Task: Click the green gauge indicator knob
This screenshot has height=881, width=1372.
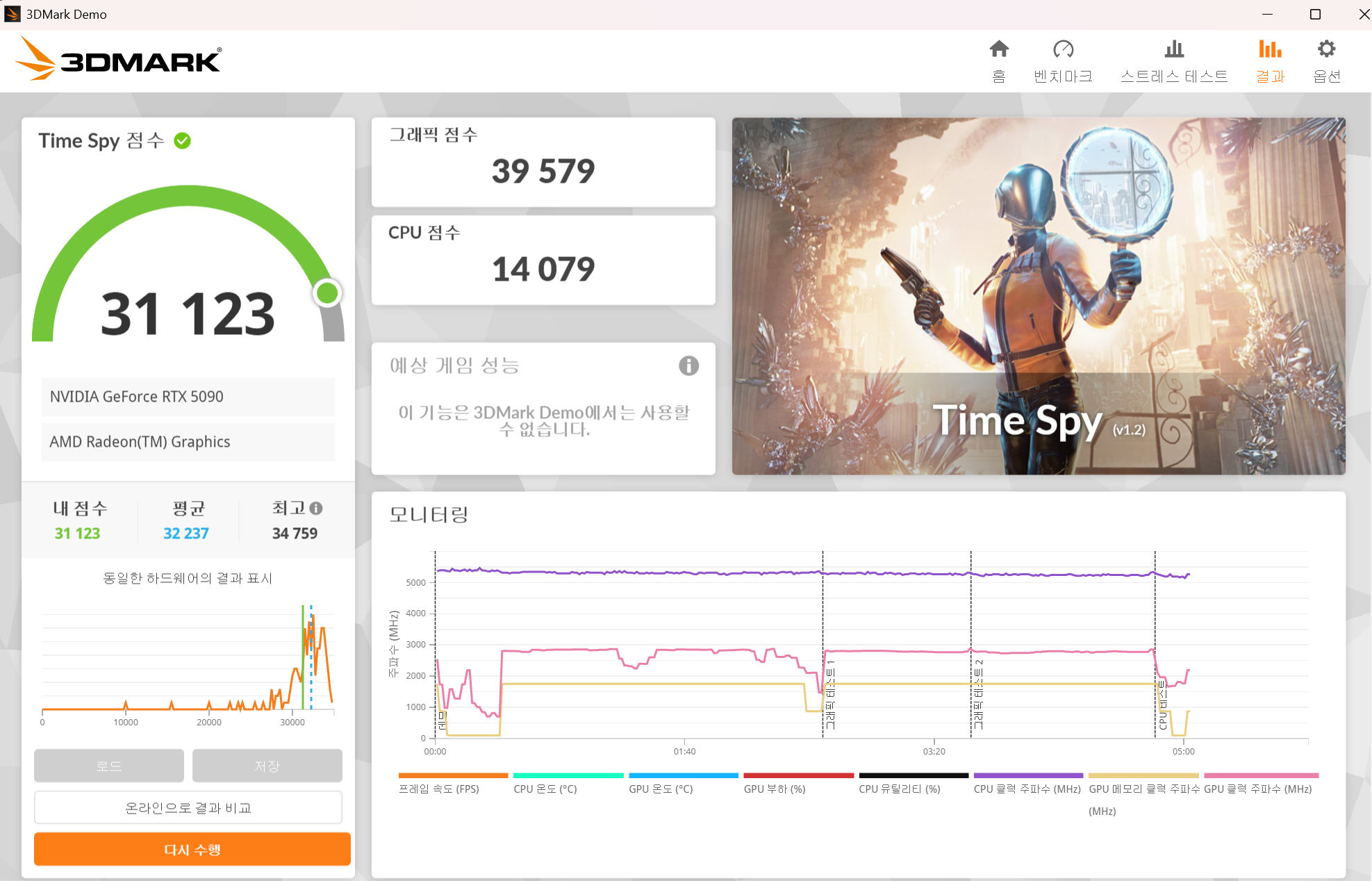Action: pyautogui.click(x=327, y=293)
